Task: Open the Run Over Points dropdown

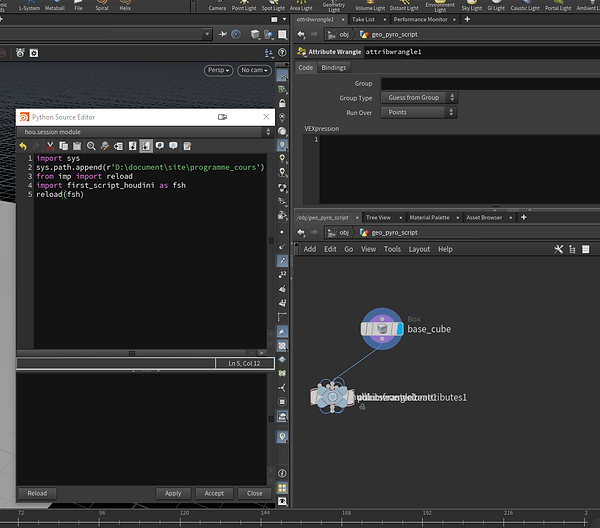Action: point(419,112)
